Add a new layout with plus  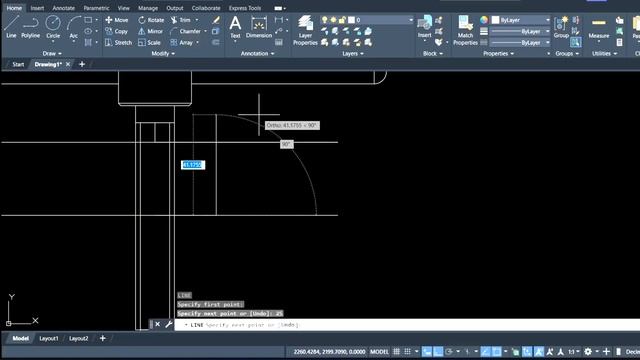[102, 338]
